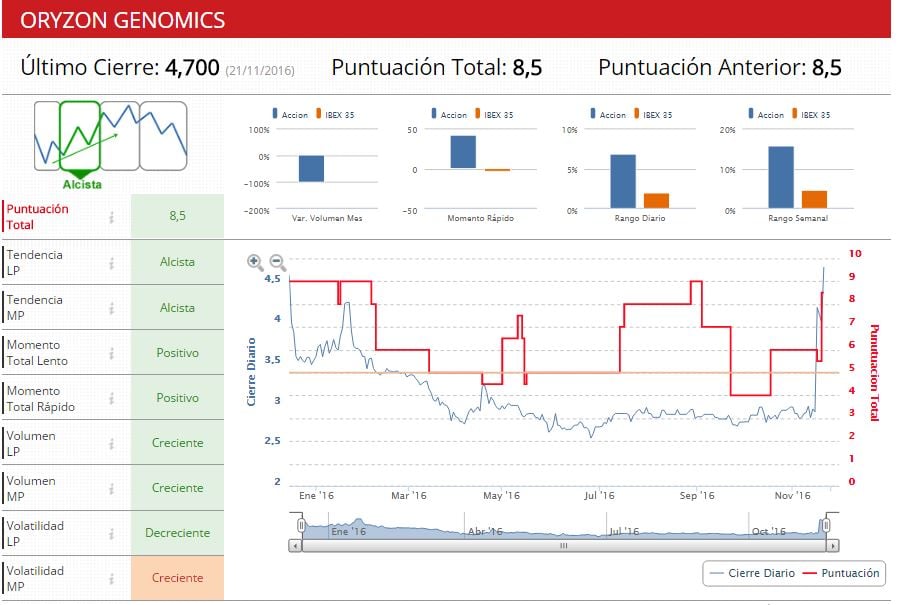Screen dimensions: 898x605
Task: Click info icon next to Momento Total Lento
Action: [112, 353]
